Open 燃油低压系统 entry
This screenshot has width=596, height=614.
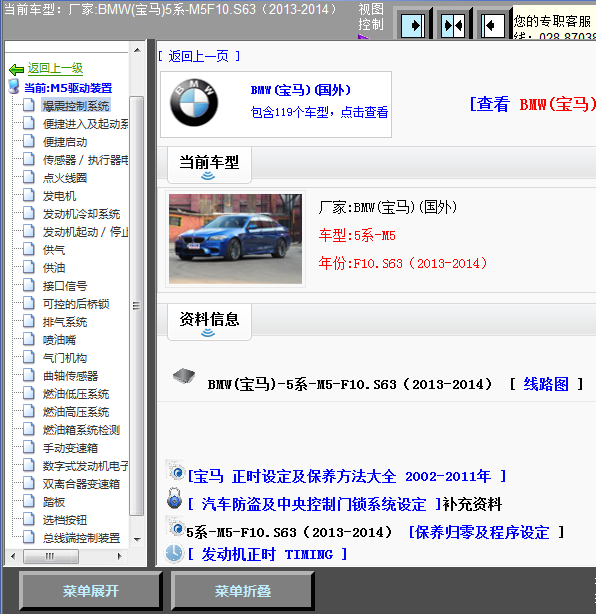pos(76,394)
